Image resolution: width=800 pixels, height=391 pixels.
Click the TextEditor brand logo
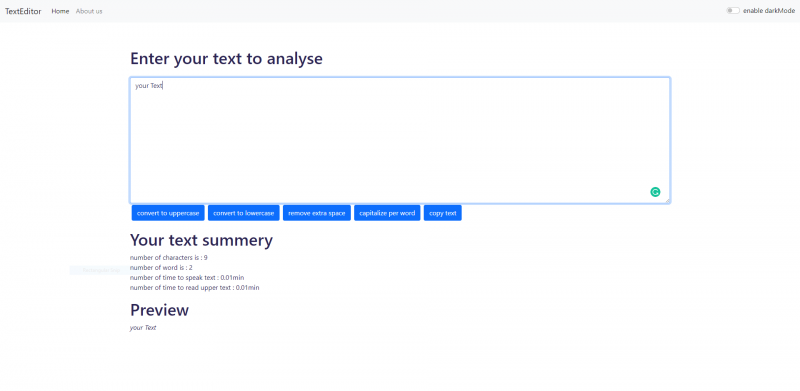23,11
